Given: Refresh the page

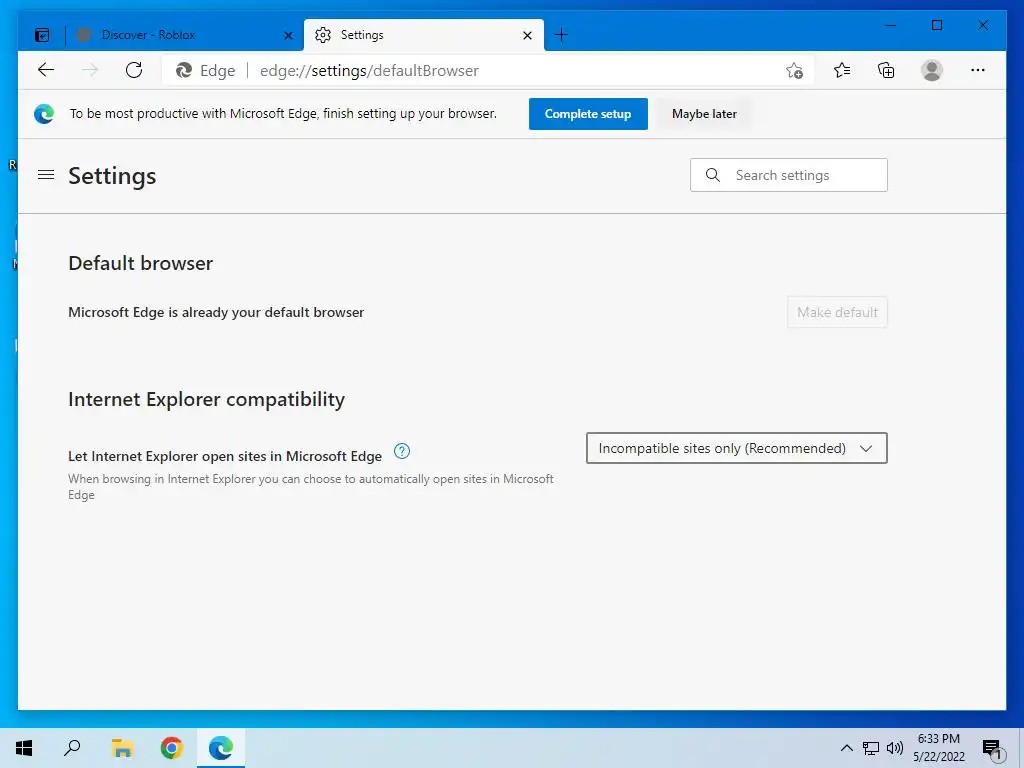Looking at the screenshot, I should (x=134, y=71).
